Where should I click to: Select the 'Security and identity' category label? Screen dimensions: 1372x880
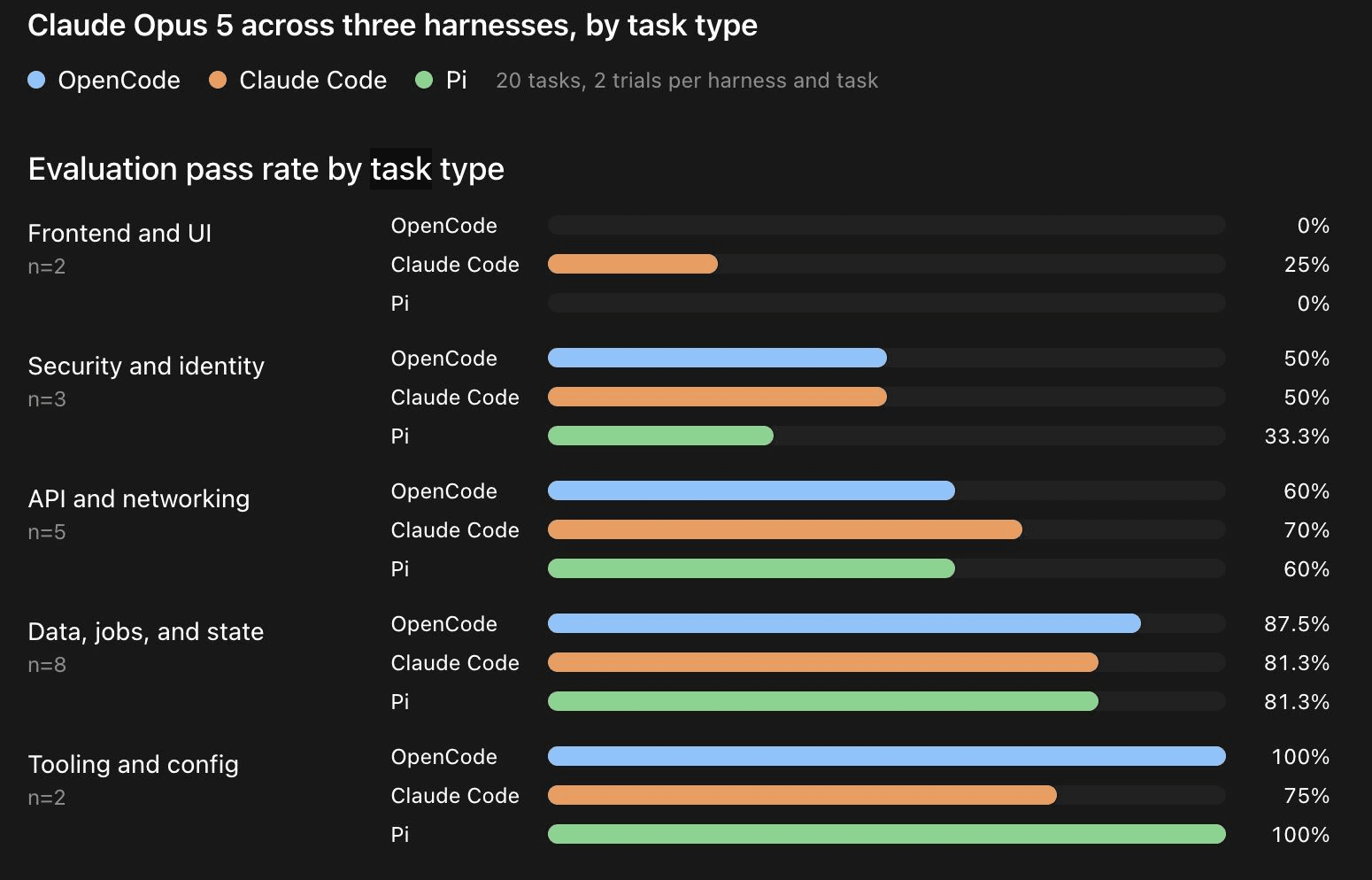click(x=146, y=366)
